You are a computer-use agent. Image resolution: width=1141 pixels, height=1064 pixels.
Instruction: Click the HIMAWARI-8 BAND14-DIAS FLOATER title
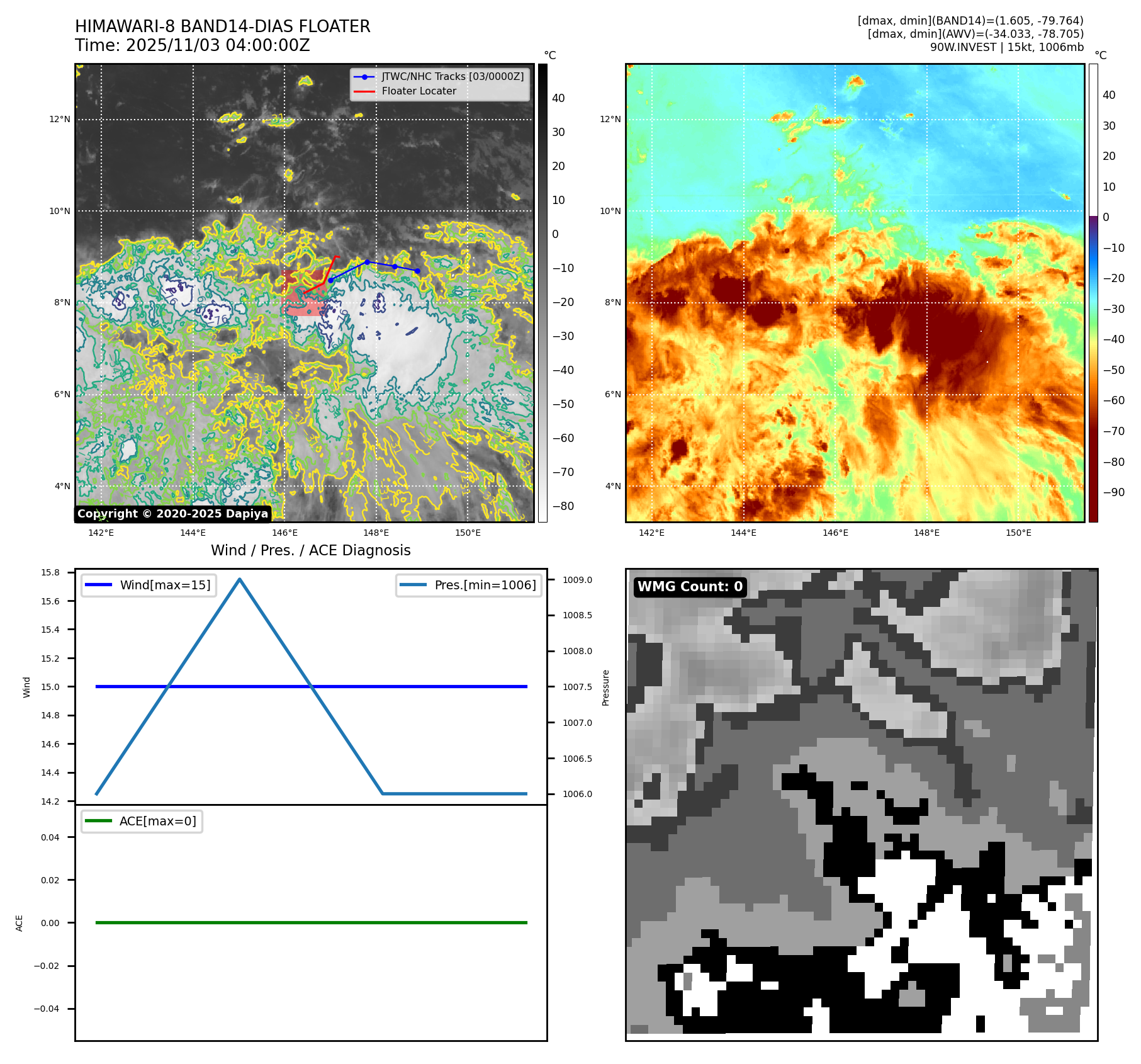click(222, 26)
